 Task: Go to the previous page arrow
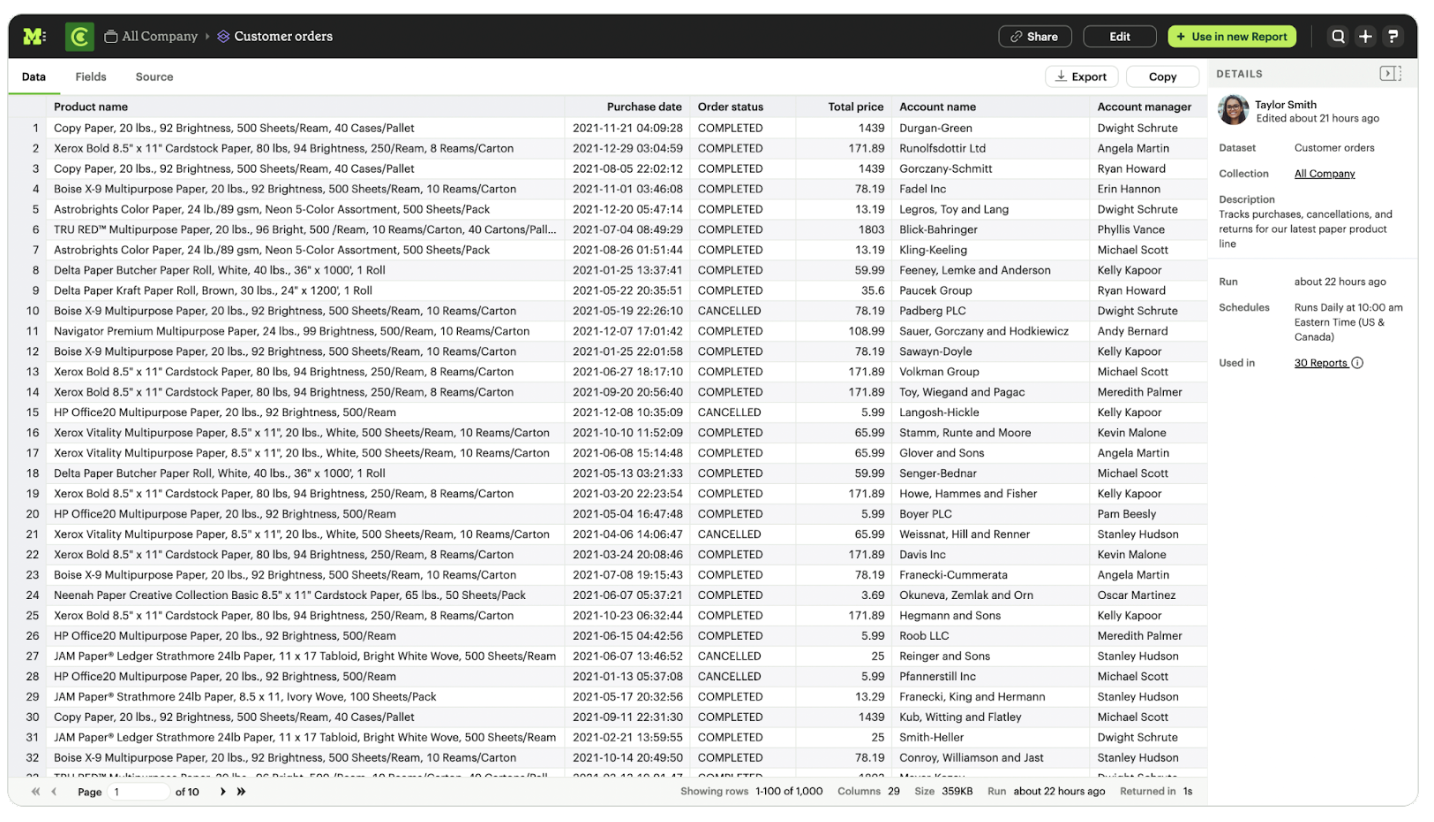point(54,792)
